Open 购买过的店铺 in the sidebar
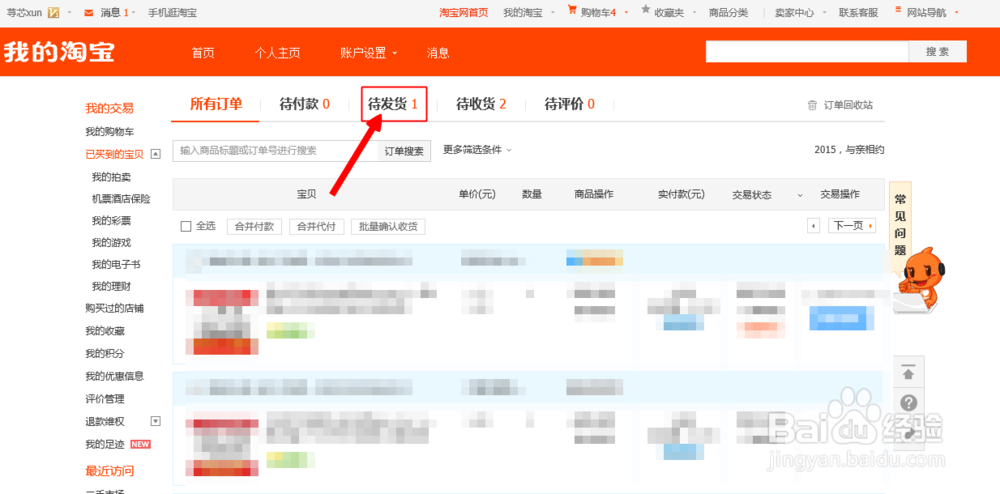 click(x=115, y=309)
